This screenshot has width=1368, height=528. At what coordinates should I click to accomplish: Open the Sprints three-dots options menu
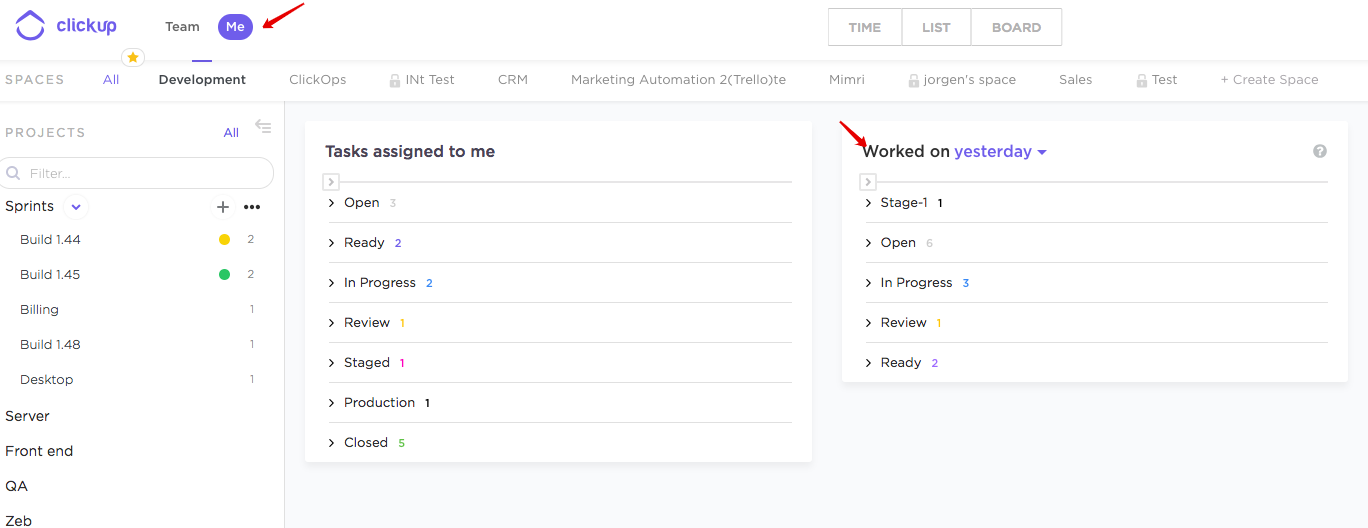[252, 207]
